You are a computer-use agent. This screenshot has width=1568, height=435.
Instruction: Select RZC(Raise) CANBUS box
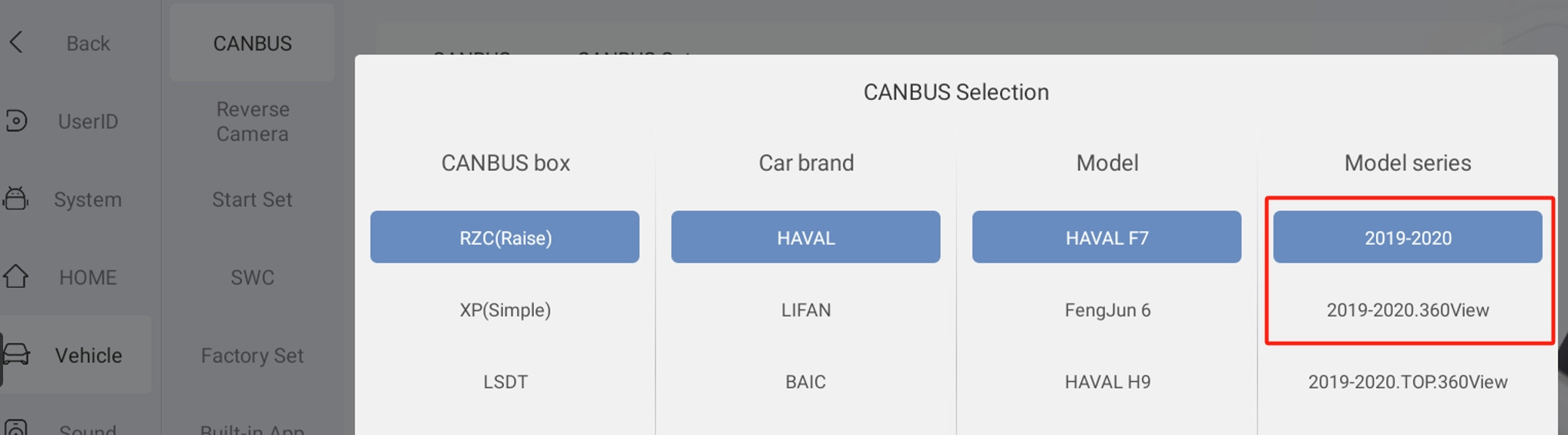click(x=505, y=237)
